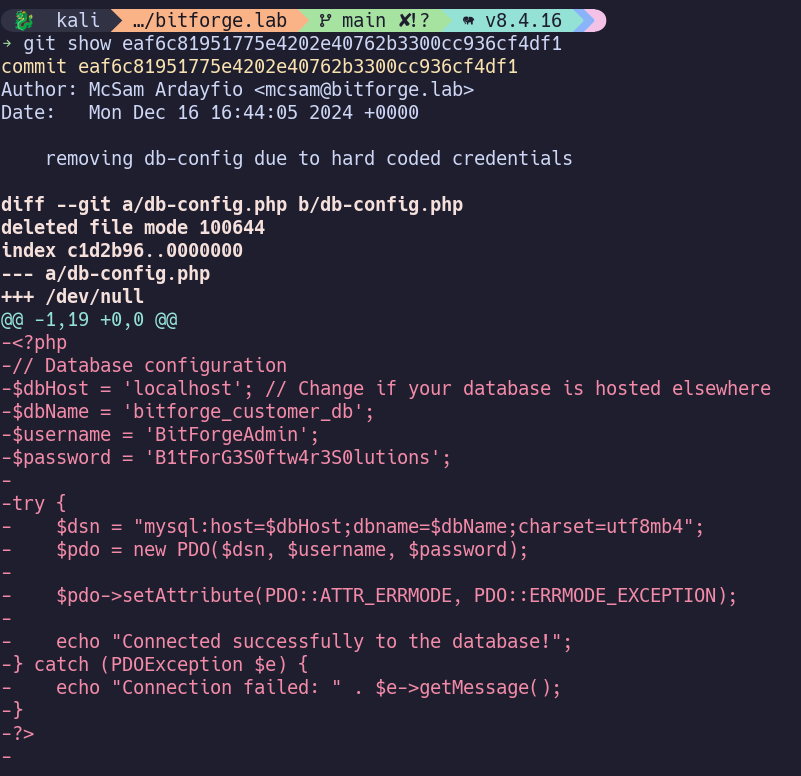Click the commit message about hard coded credentials
The height and width of the screenshot is (776, 801).
click(309, 158)
